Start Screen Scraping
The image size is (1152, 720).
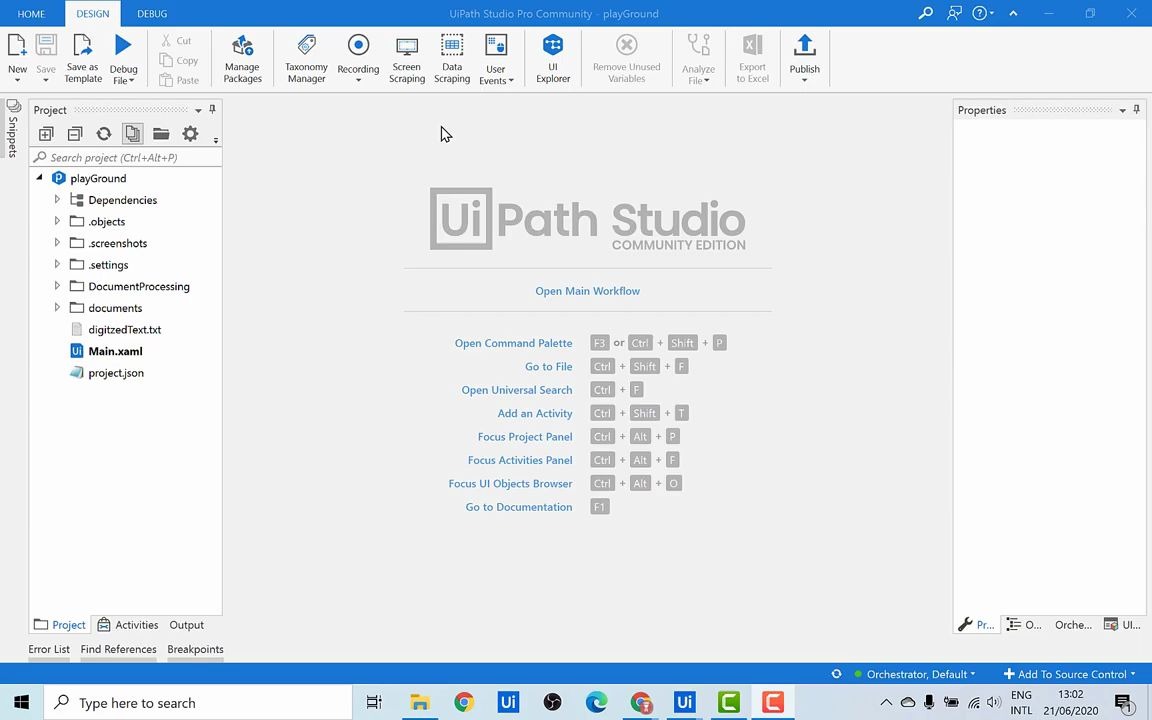(x=406, y=57)
